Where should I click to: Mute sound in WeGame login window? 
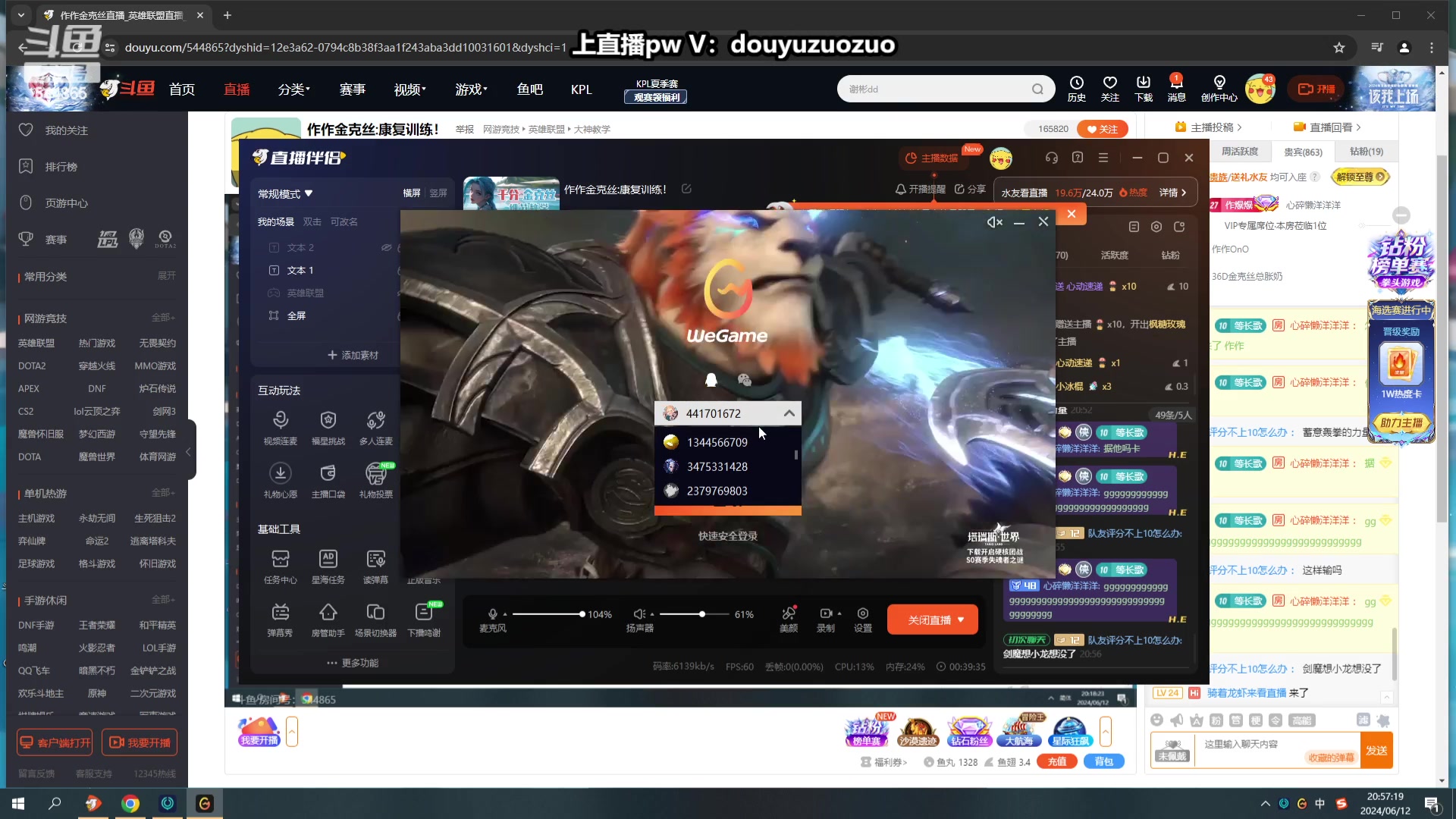click(994, 222)
